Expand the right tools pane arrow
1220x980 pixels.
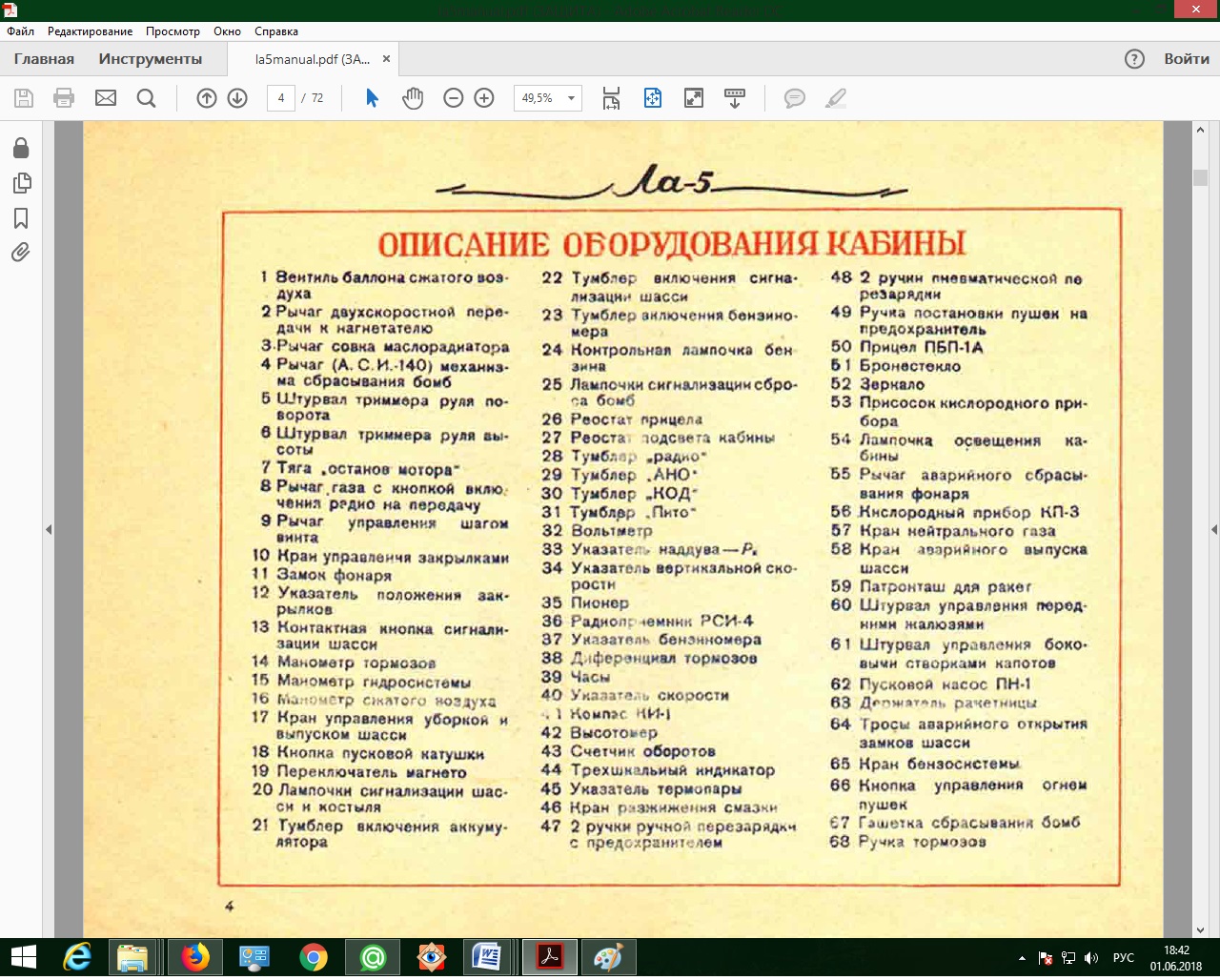(x=1213, y=529)
